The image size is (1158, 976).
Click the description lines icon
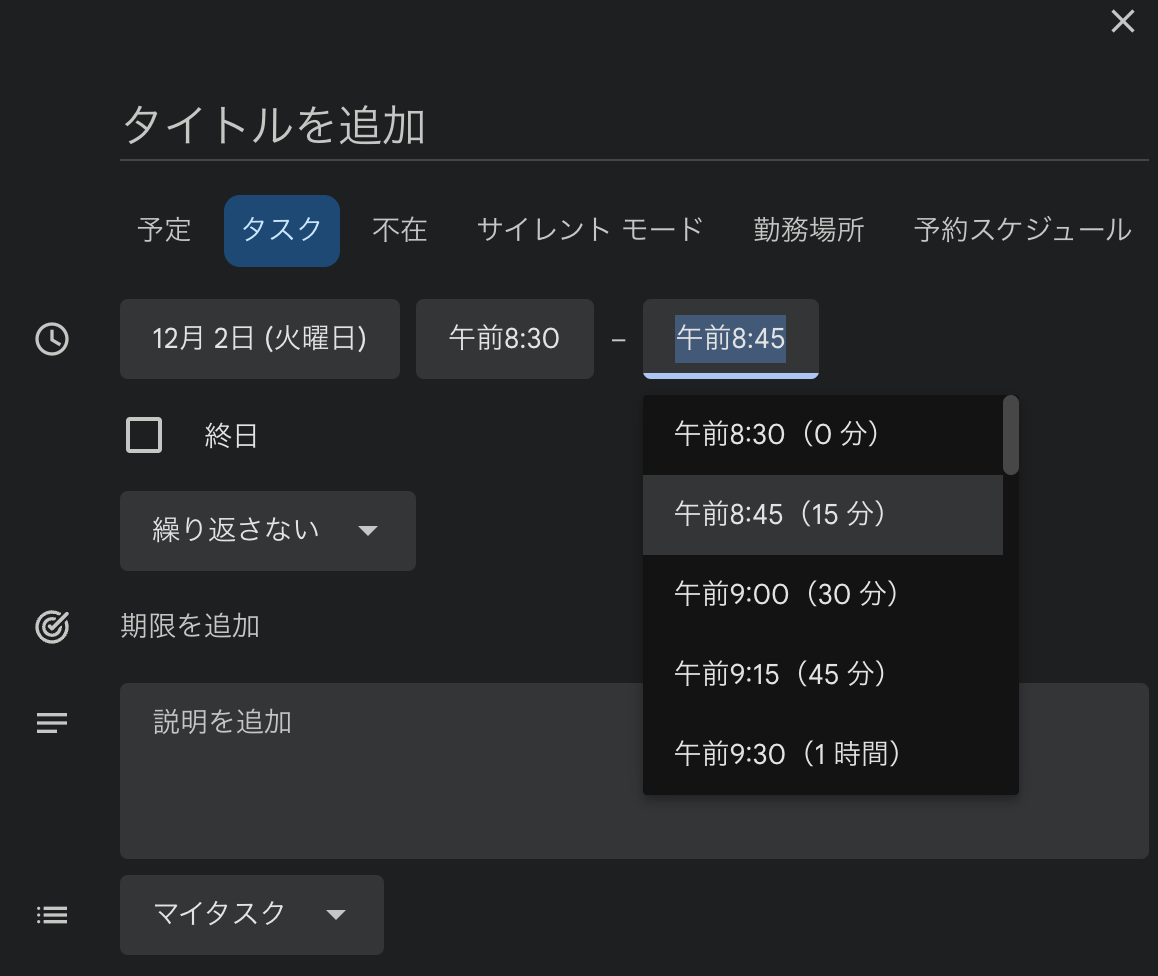(50, 722)
